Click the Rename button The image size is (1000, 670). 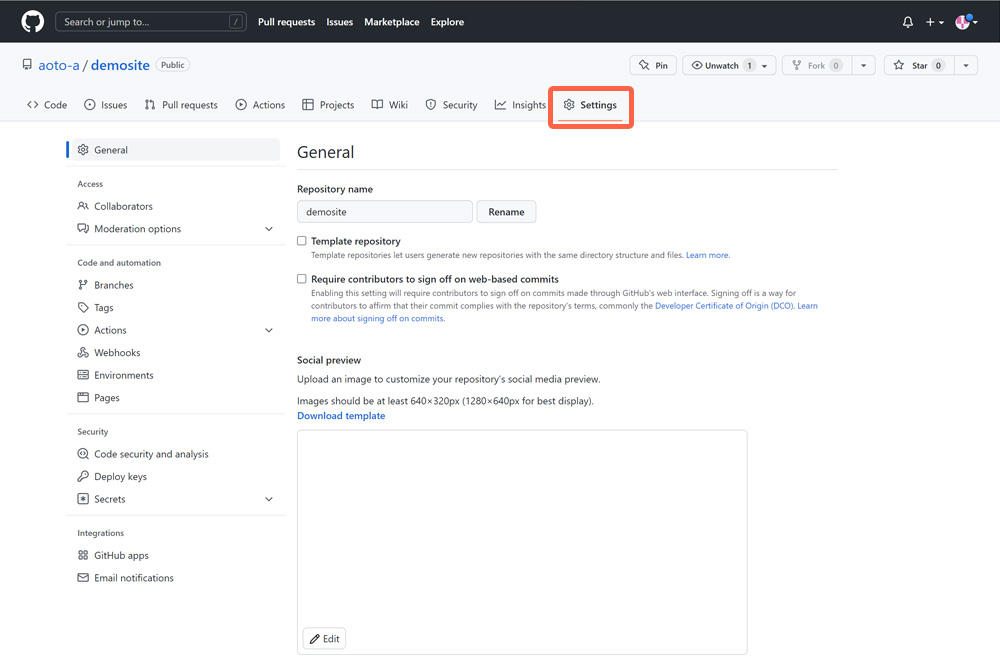[x=506, y=212]
